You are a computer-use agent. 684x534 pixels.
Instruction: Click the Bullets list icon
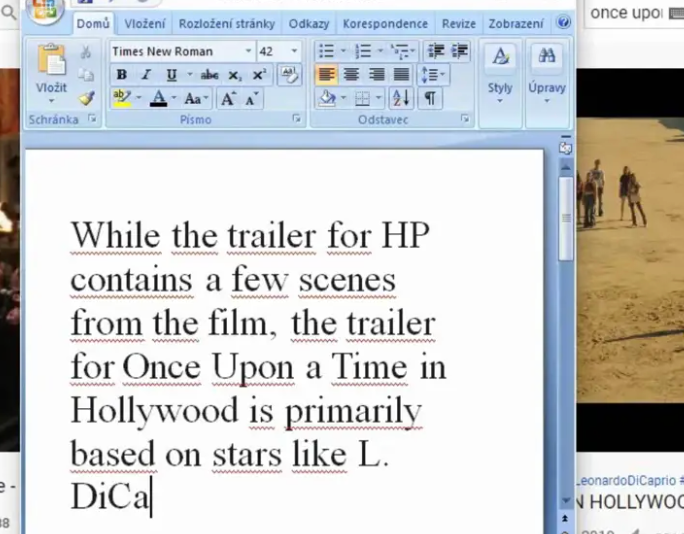(326, 51)
